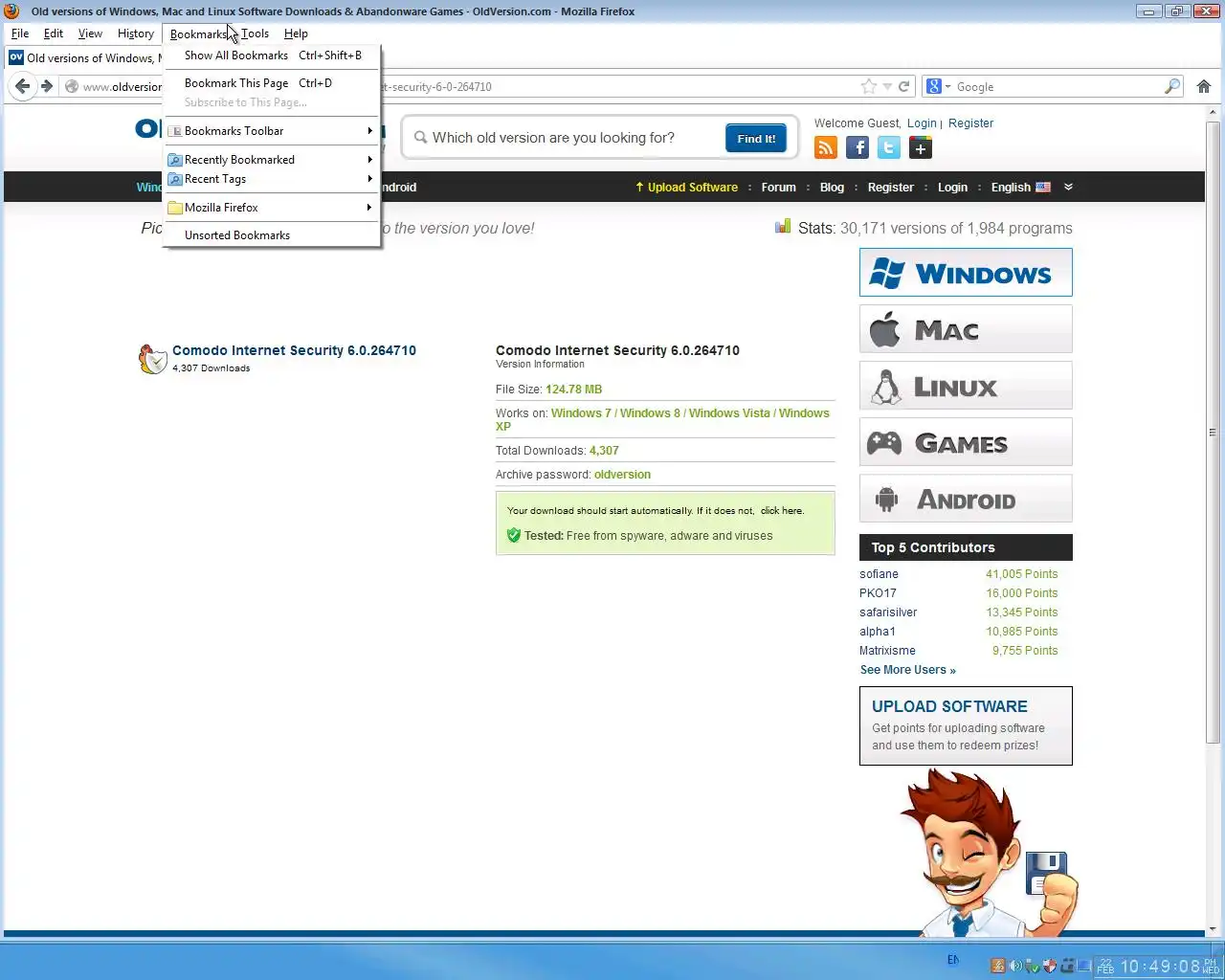The height and width of the screenshot is (980, 1225).
Task: Expand the Recently Bookmarked submenu
Action: (272, 160)
